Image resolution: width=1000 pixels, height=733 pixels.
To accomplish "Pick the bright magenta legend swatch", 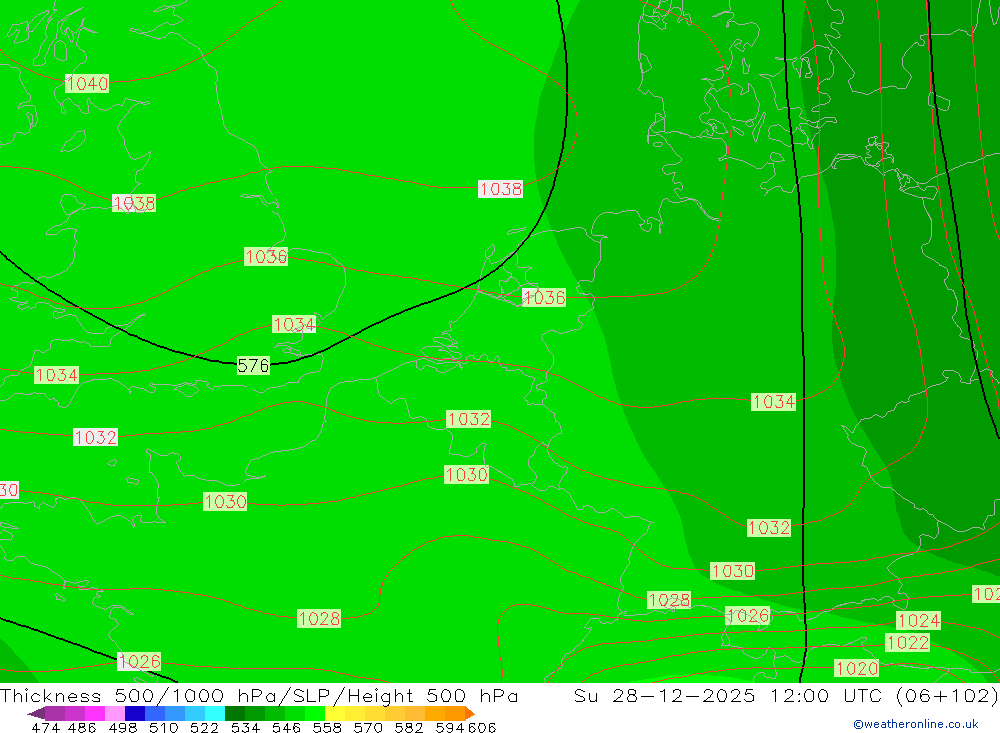I will click(93, 713).
